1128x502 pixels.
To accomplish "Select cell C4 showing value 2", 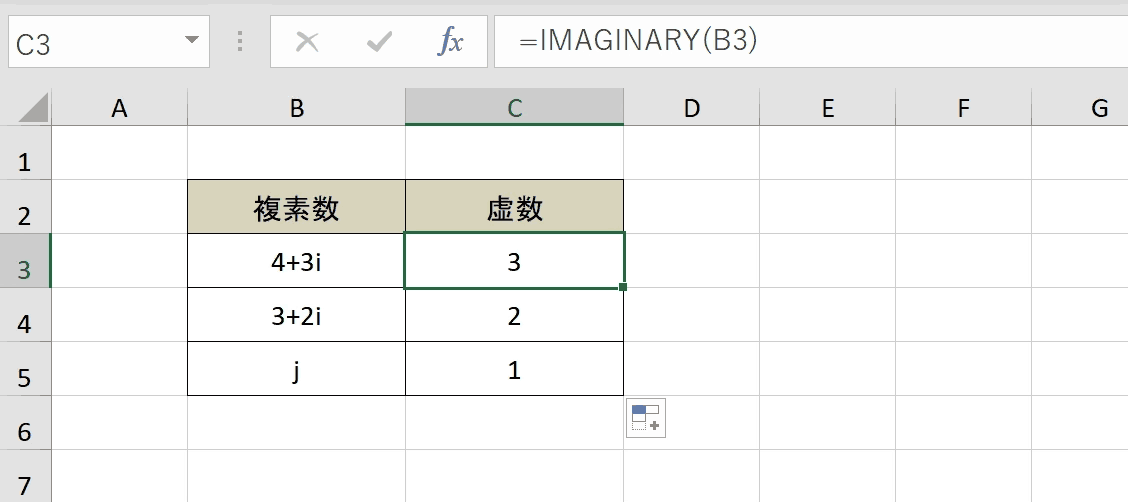I will pyautogui.click(x=514, y=315).
